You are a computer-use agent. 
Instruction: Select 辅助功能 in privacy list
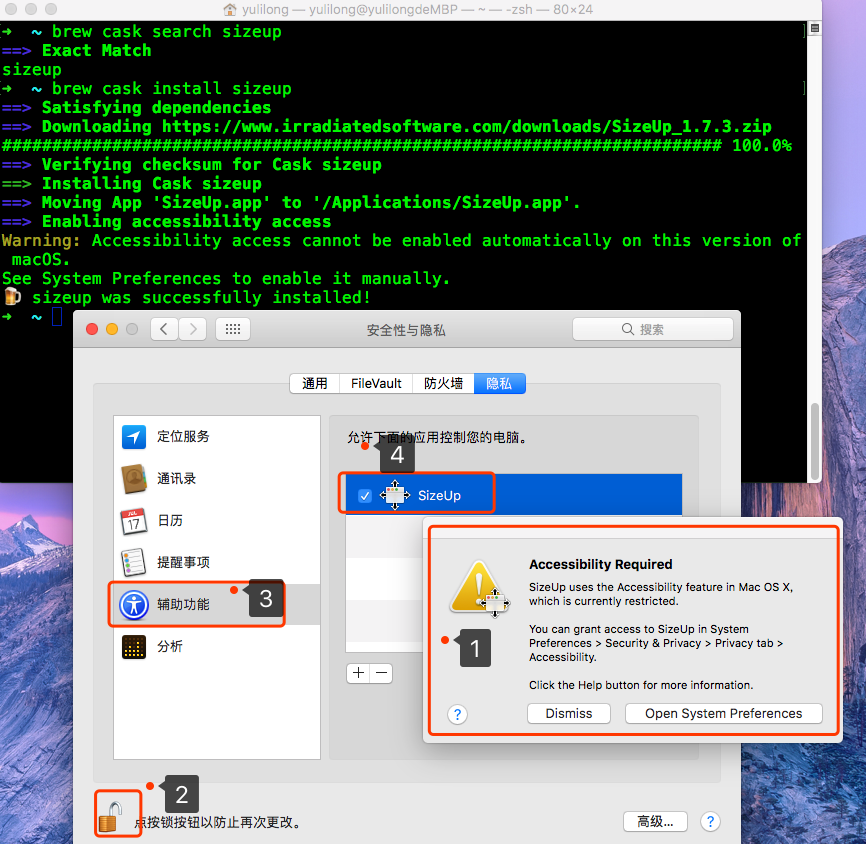pyautogui.click(x=216, y=605)
